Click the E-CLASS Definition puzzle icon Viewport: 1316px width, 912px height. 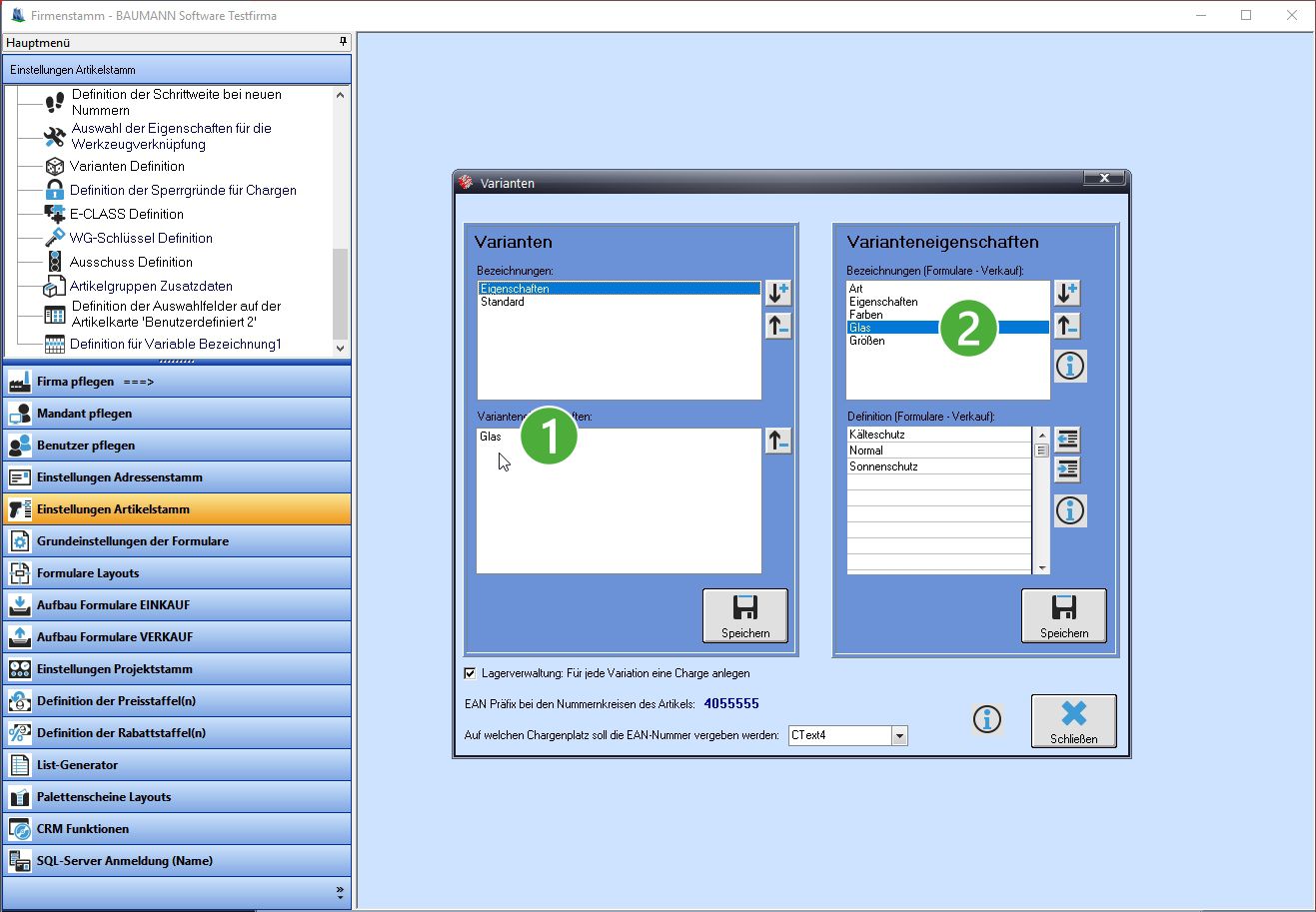pos(55,214)
